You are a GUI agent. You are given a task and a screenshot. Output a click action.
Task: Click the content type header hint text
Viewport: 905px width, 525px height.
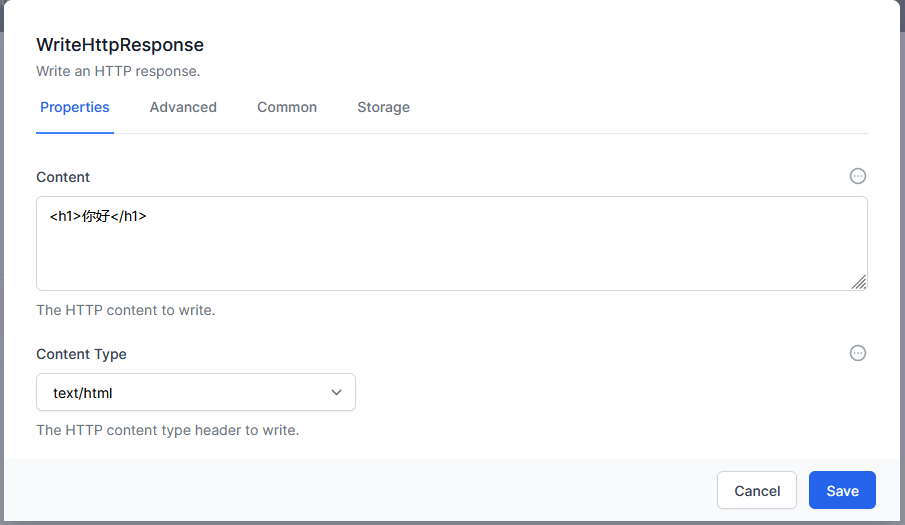pos(168,430)
